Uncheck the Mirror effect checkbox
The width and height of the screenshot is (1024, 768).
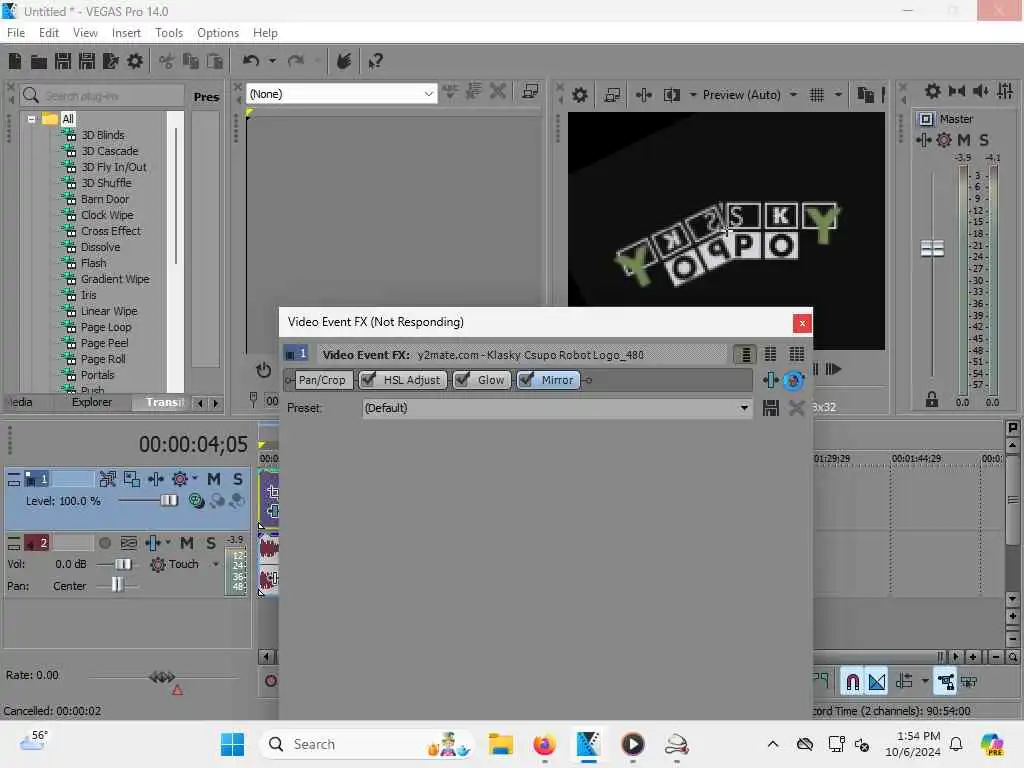pyautogui.click(x=526, y=379)
